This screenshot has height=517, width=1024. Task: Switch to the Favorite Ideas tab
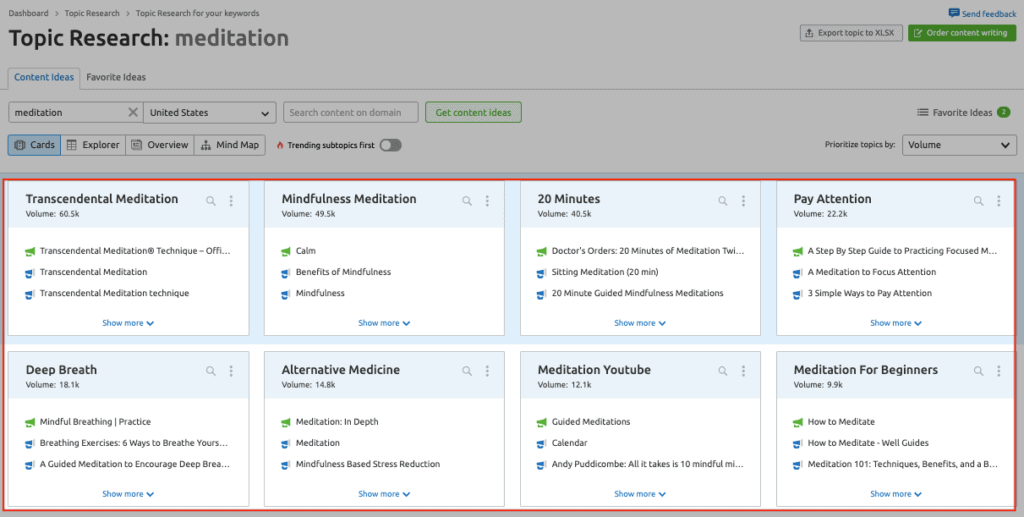pyautogui.click(x=116, y=77)
